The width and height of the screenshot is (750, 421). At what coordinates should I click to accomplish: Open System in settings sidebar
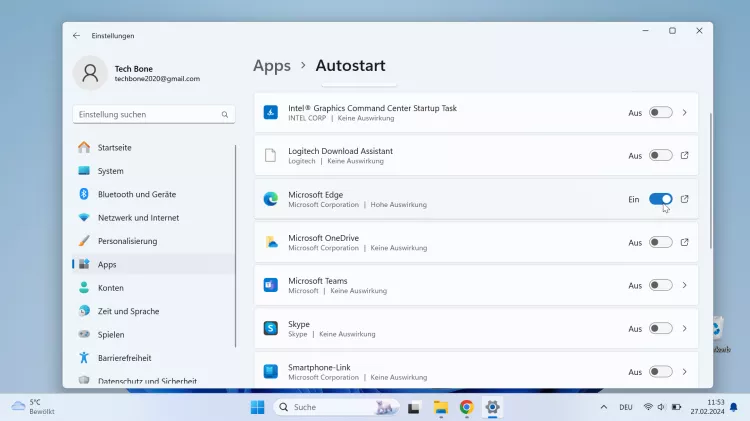(153, 171)
